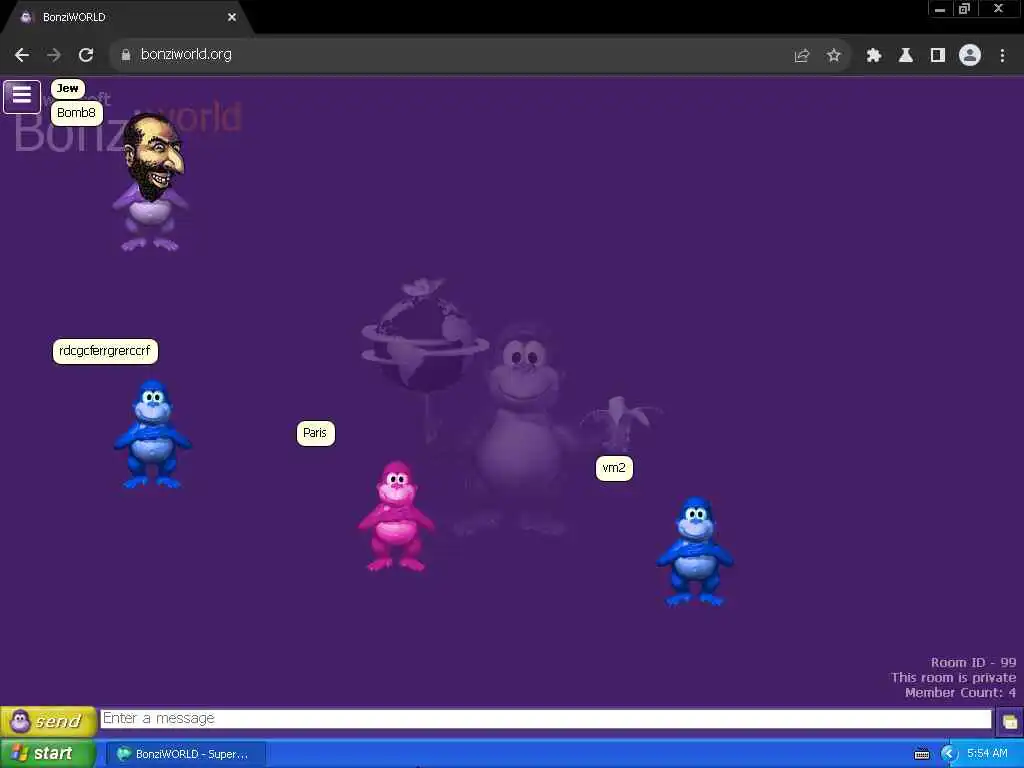Open the Chrome three-dot menu
The height and width of the screenshot is (768, 1024).
tap(1002, 56)
